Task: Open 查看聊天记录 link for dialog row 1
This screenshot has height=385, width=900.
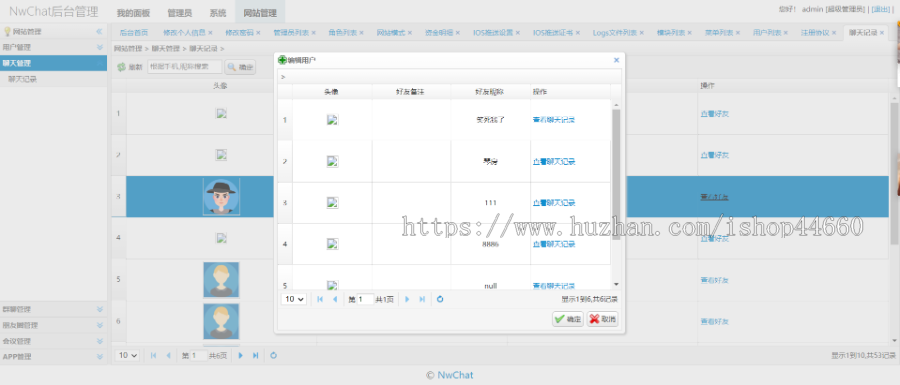Action: tap(554, 120)
